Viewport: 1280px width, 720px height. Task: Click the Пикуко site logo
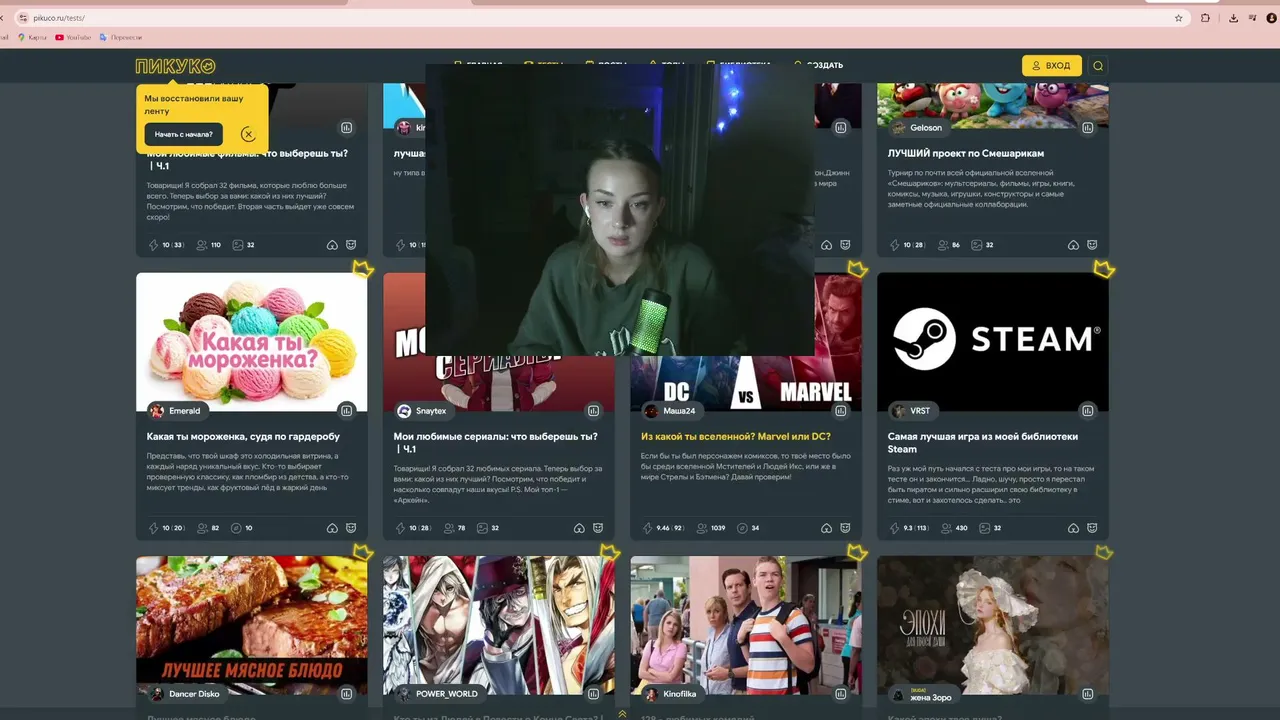click(x=175, y=66)
